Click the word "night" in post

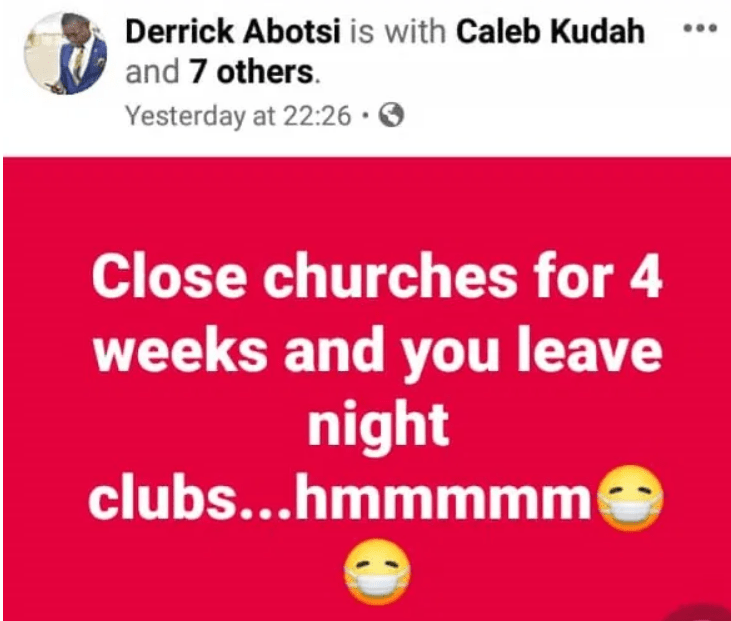(x=378, y=427)
